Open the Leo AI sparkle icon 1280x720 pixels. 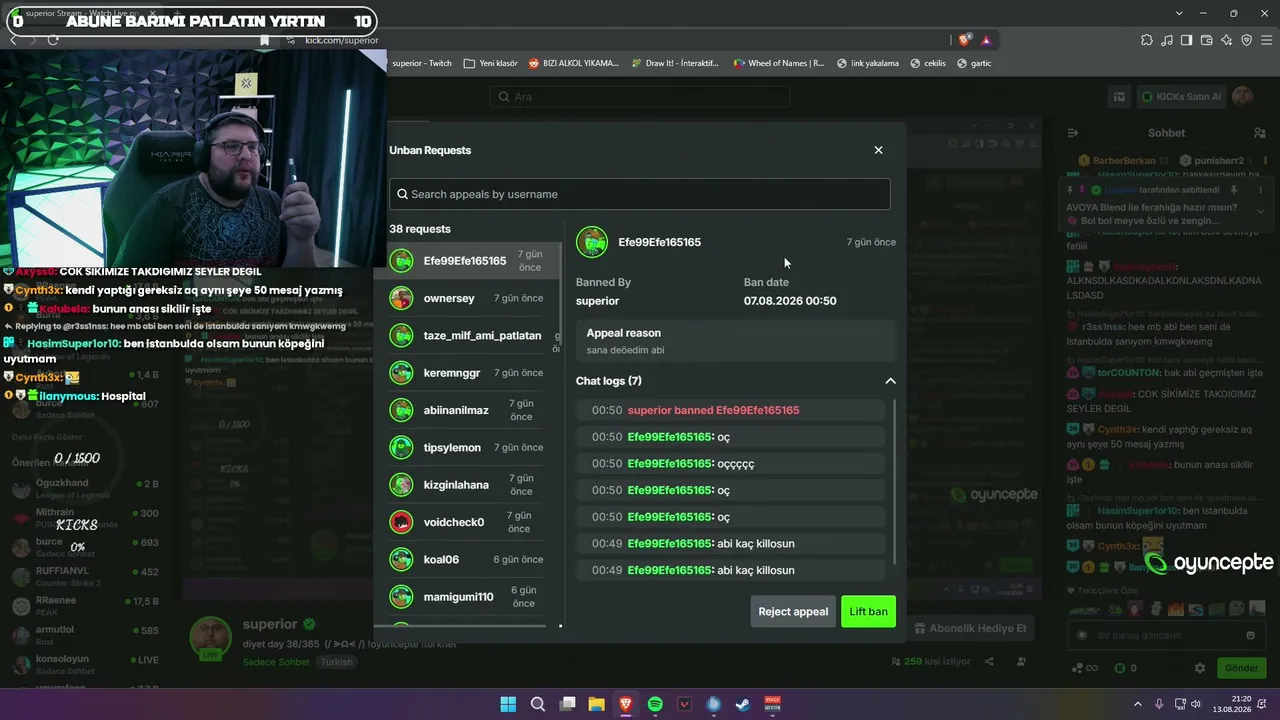click(1226, 40)
